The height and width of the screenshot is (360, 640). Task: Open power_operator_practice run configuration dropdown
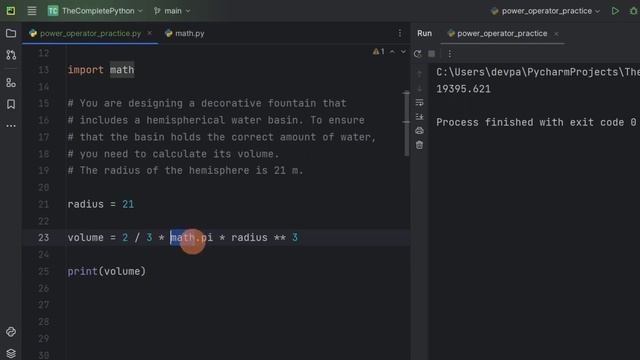(x=546, y=11)
